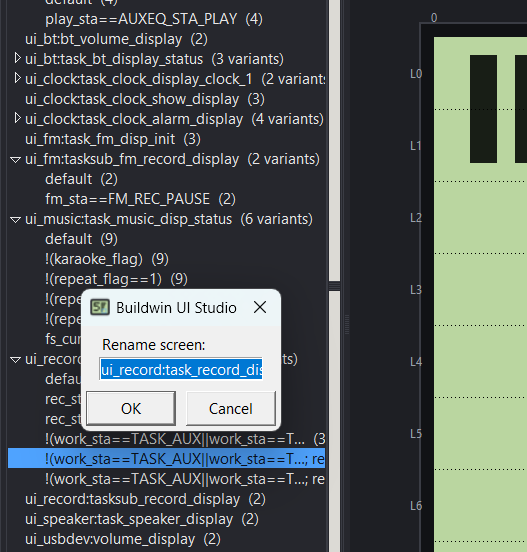Cancel the Rename screen dialog
527x552 pixels.
(231, 408)
